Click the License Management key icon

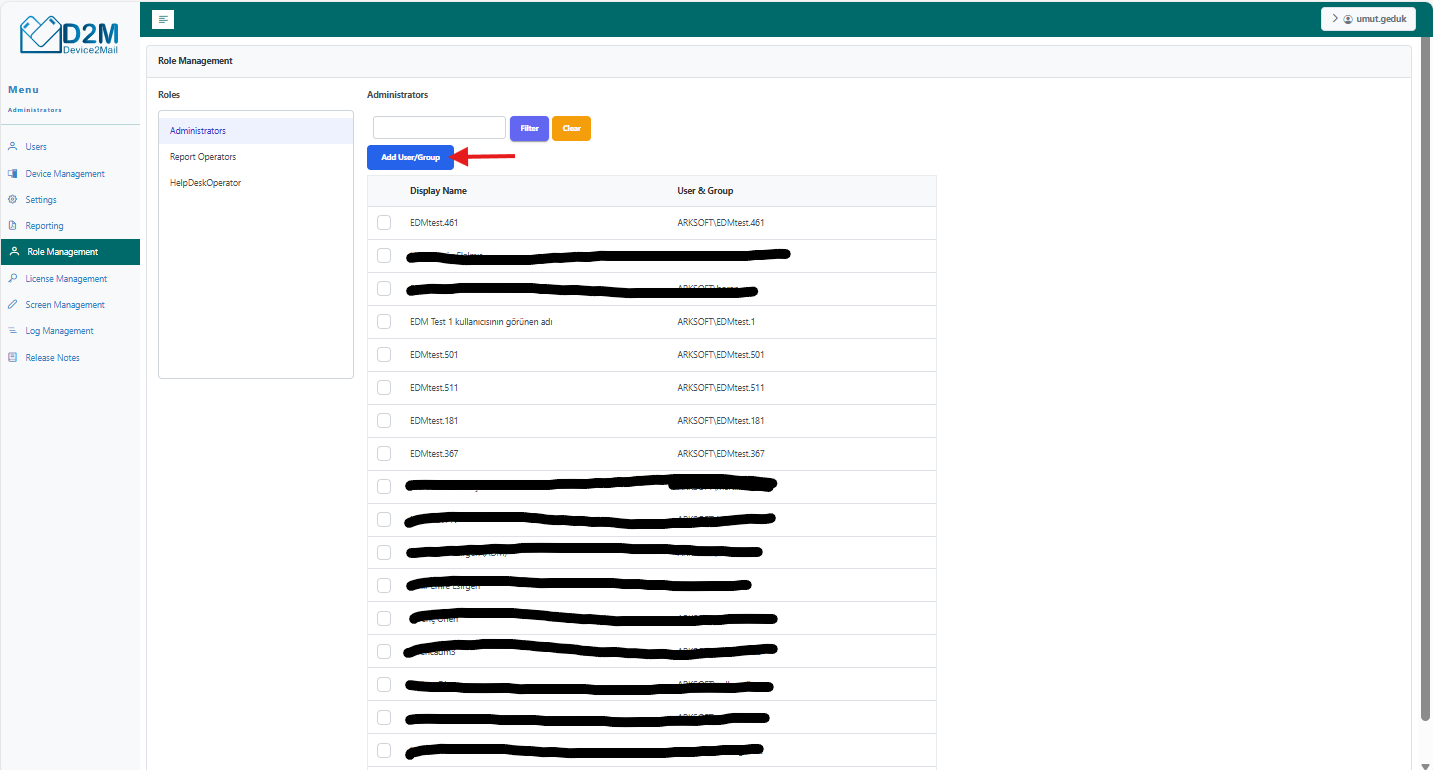(13, 278)
